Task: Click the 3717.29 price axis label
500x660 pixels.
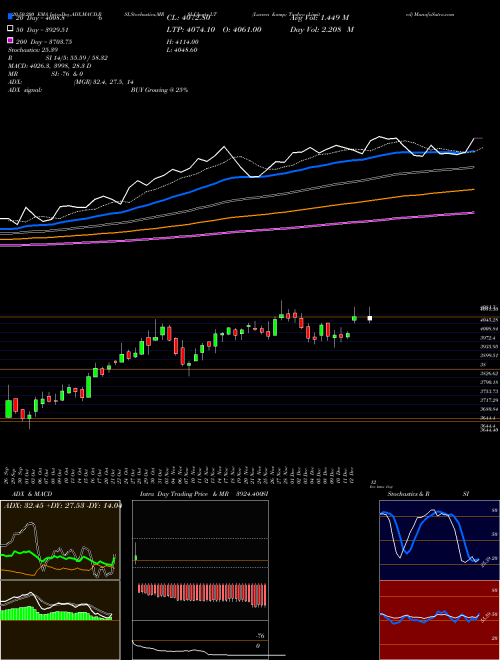Action: click(x=489, y=400)
